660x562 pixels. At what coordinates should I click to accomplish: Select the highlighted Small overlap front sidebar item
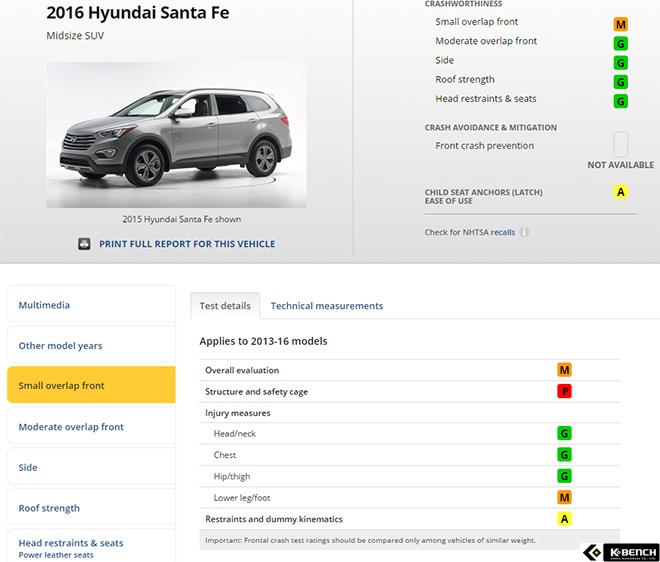click(91, 385)
